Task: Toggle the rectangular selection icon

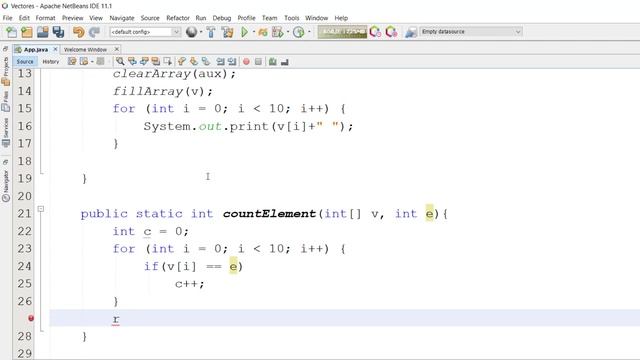Action: pos(167,62)
